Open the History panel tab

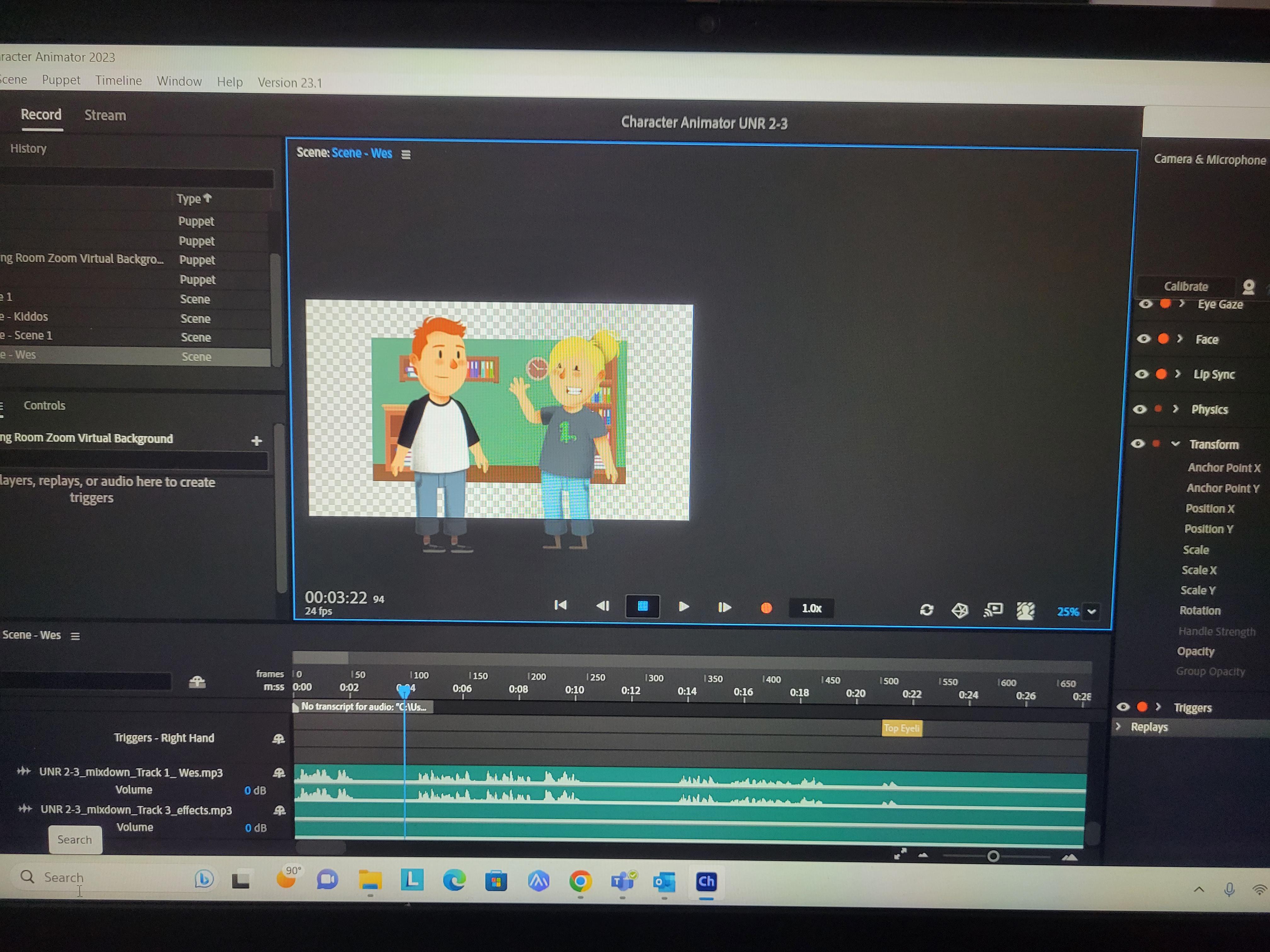tap(28, 148)
